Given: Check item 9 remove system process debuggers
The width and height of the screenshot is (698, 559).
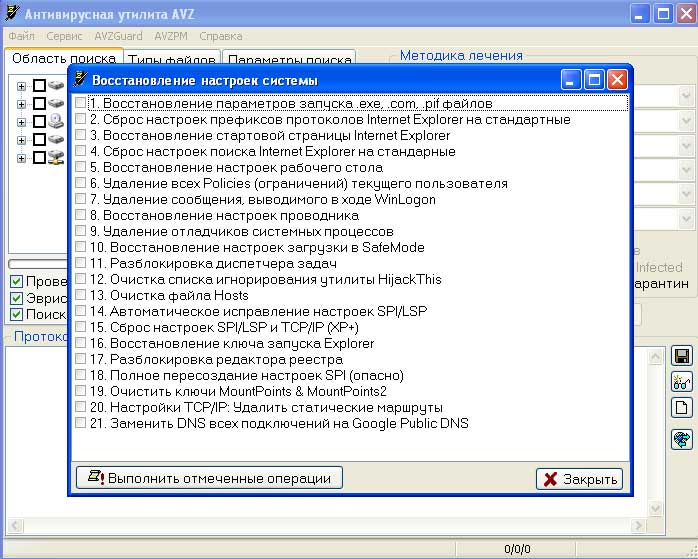Looking at the screenshot, I should 81,231.
